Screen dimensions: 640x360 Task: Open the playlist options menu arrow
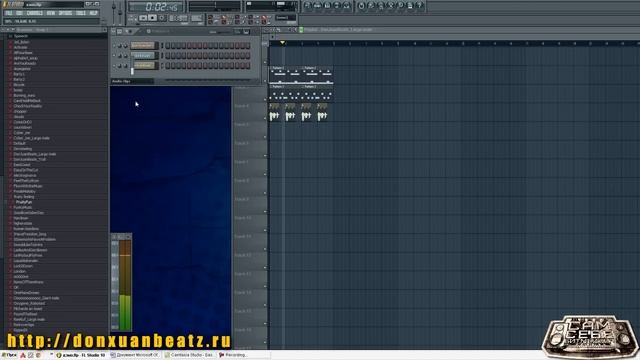pyautogui.click(x=265, y=30)
